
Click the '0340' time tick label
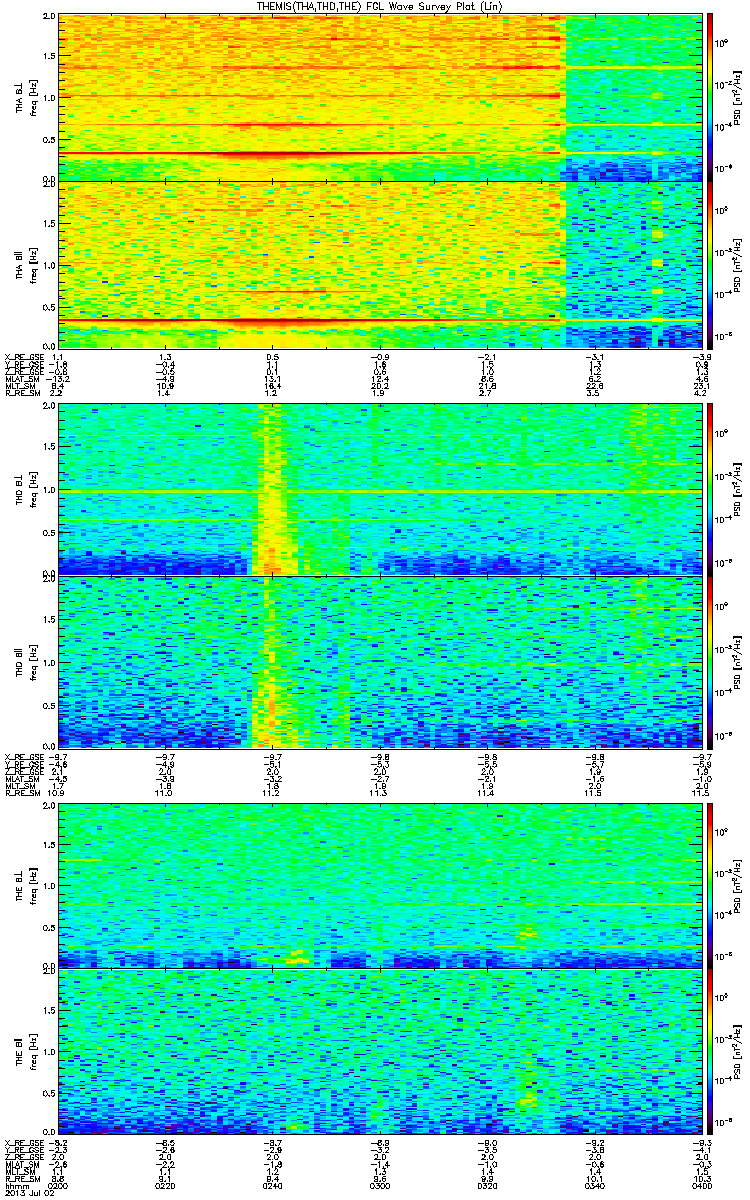[x=595, y=1185]
